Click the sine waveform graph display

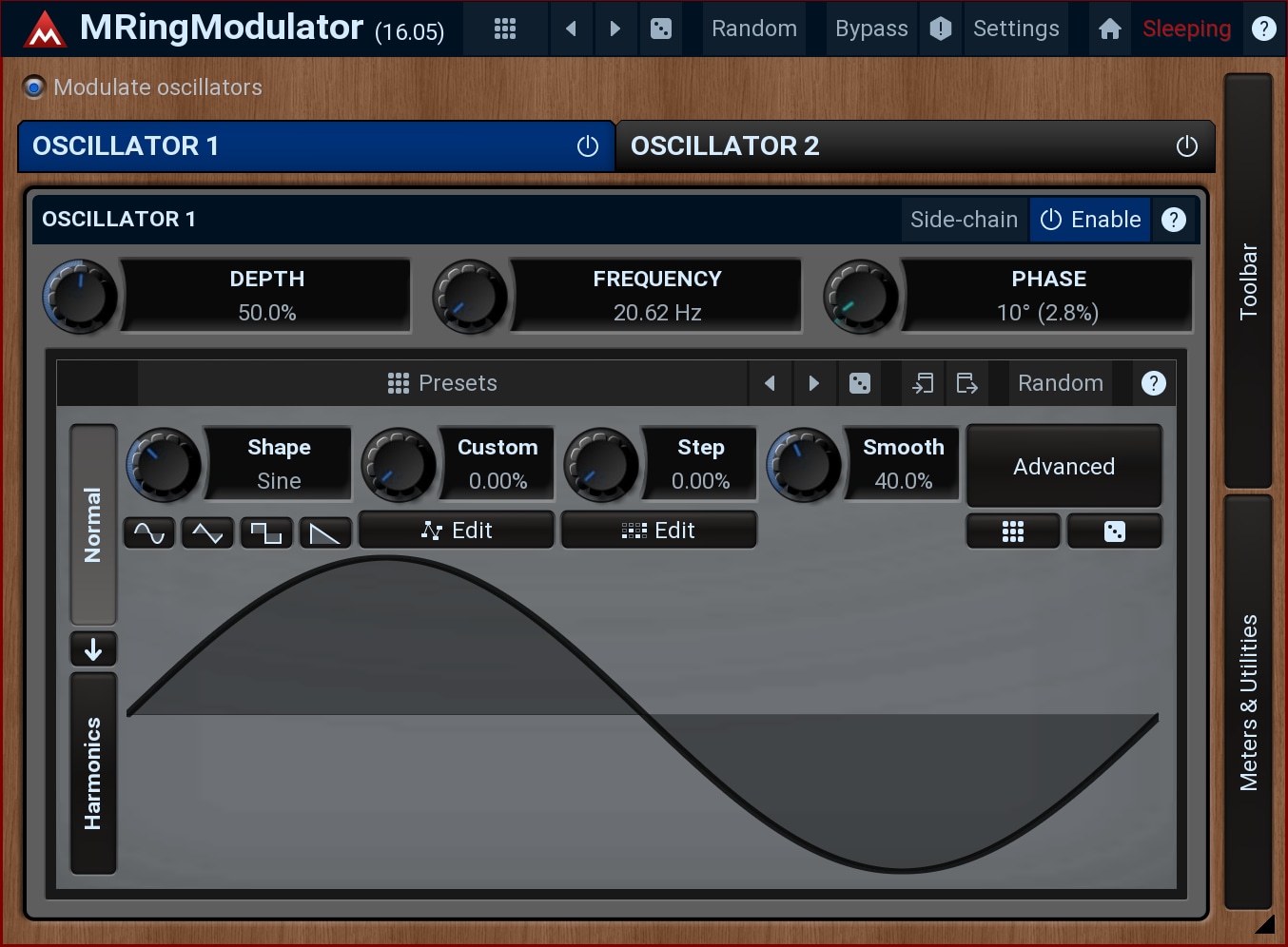(x=643, y=716)
